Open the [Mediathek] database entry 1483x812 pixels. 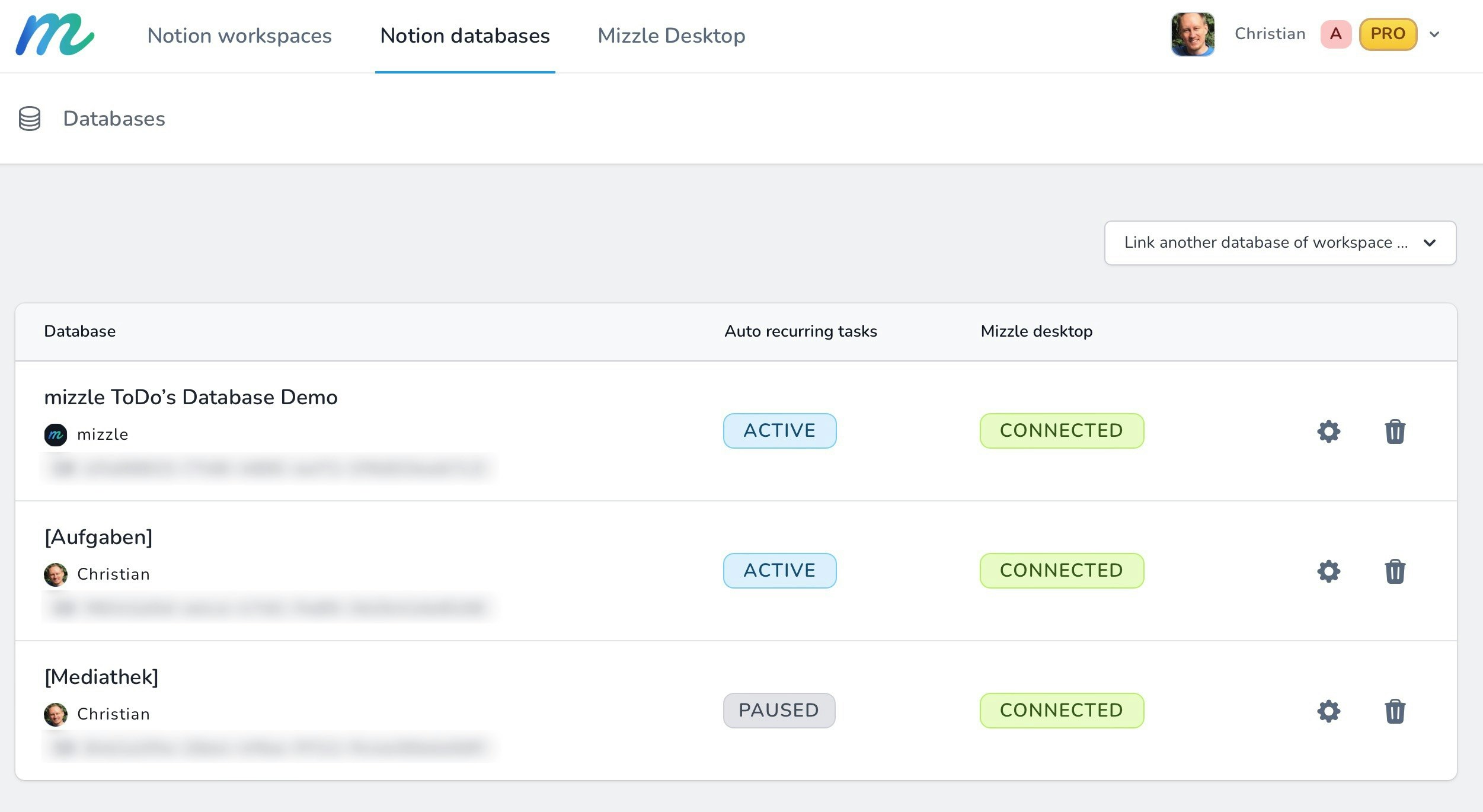tap(101, 677)
